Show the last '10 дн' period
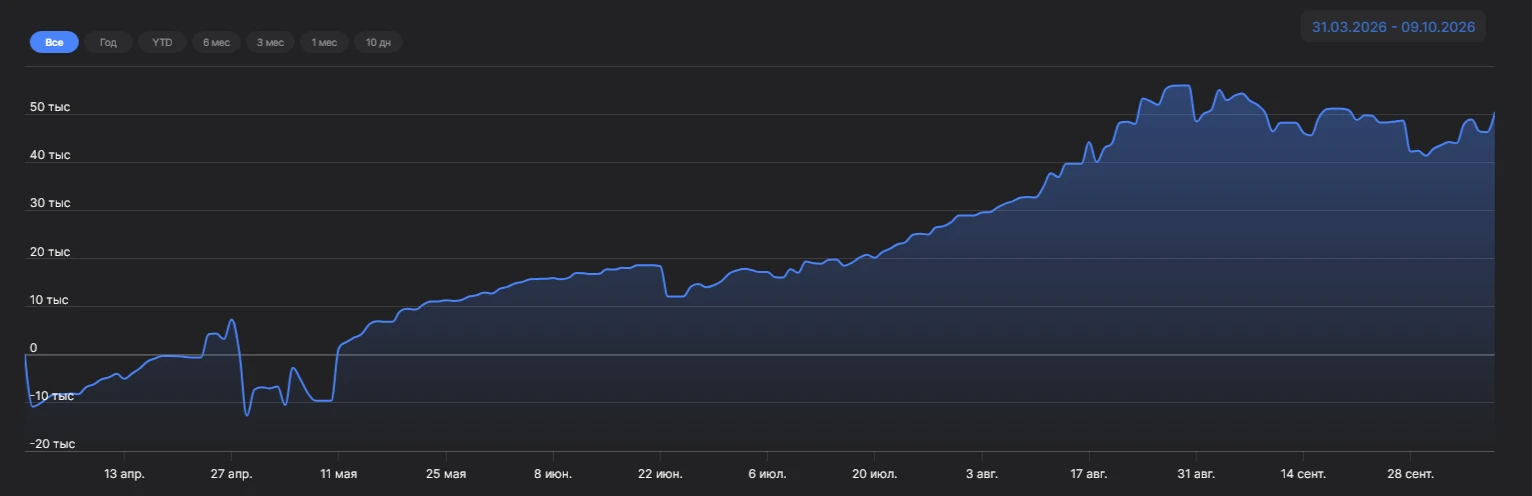 click(378, 42)
